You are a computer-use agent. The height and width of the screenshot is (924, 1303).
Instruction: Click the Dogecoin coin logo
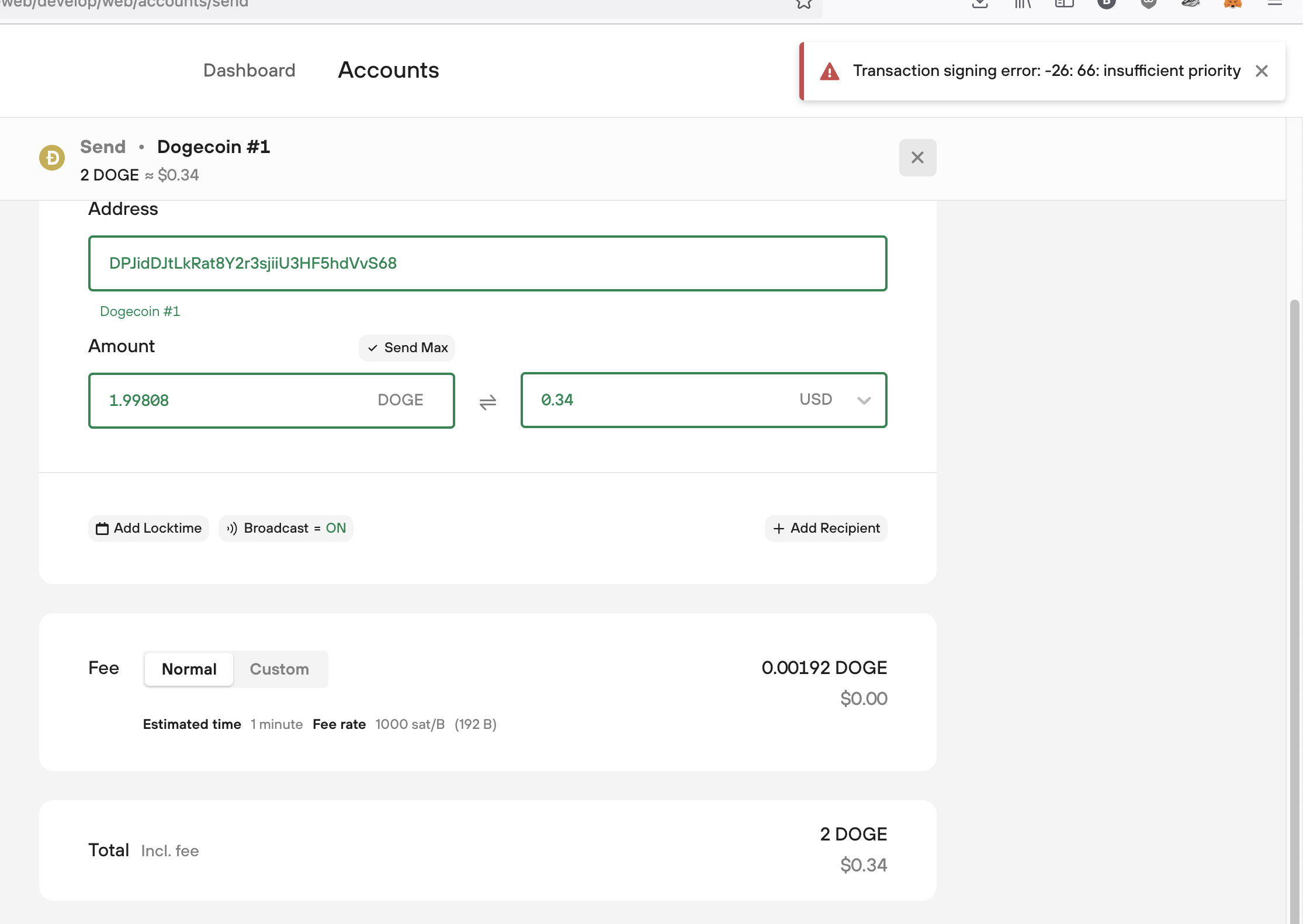click(52, 158)
